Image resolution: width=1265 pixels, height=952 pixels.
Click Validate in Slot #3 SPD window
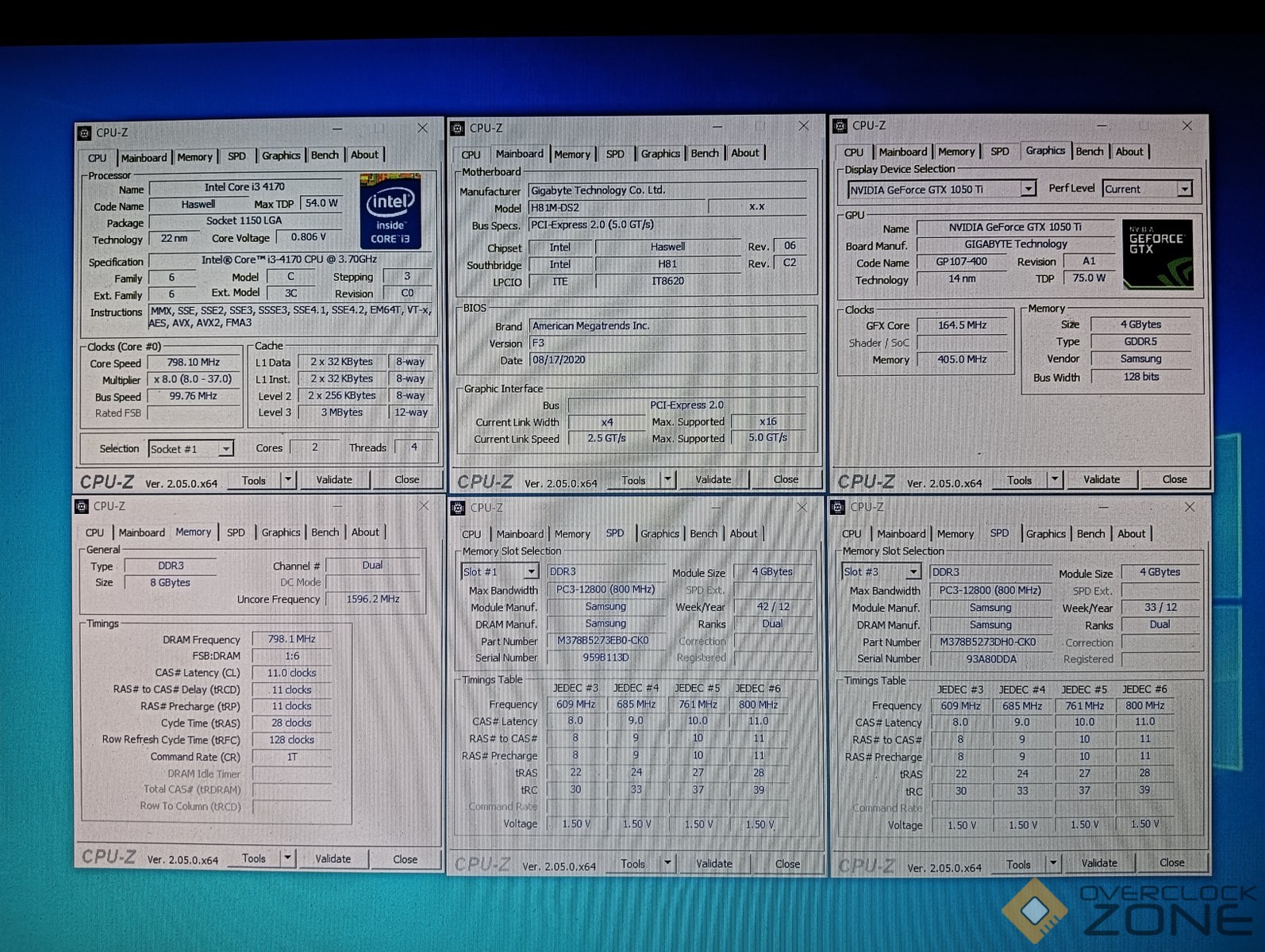pyautogui.click(x=1099, y=863)
